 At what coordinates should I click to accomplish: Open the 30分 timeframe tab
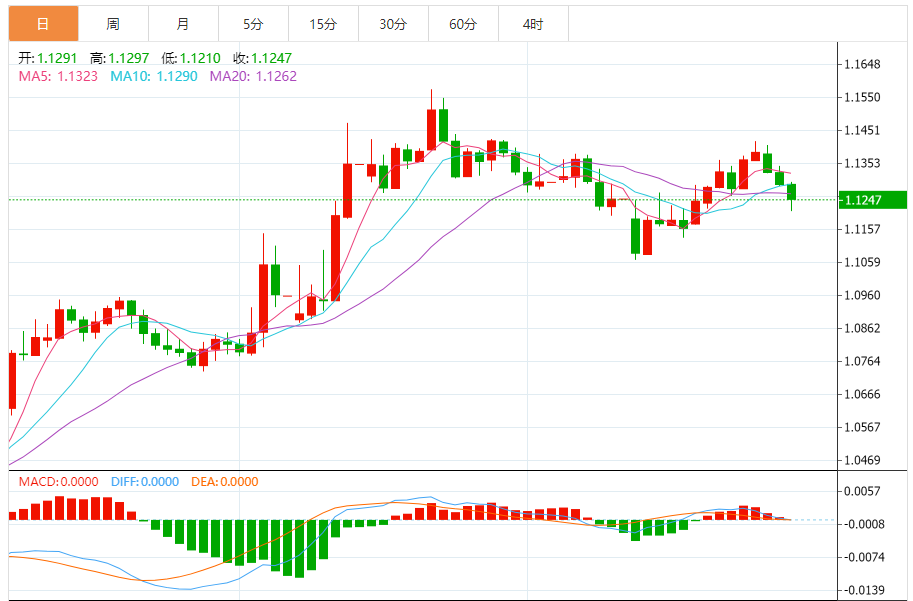pos(393,24)
